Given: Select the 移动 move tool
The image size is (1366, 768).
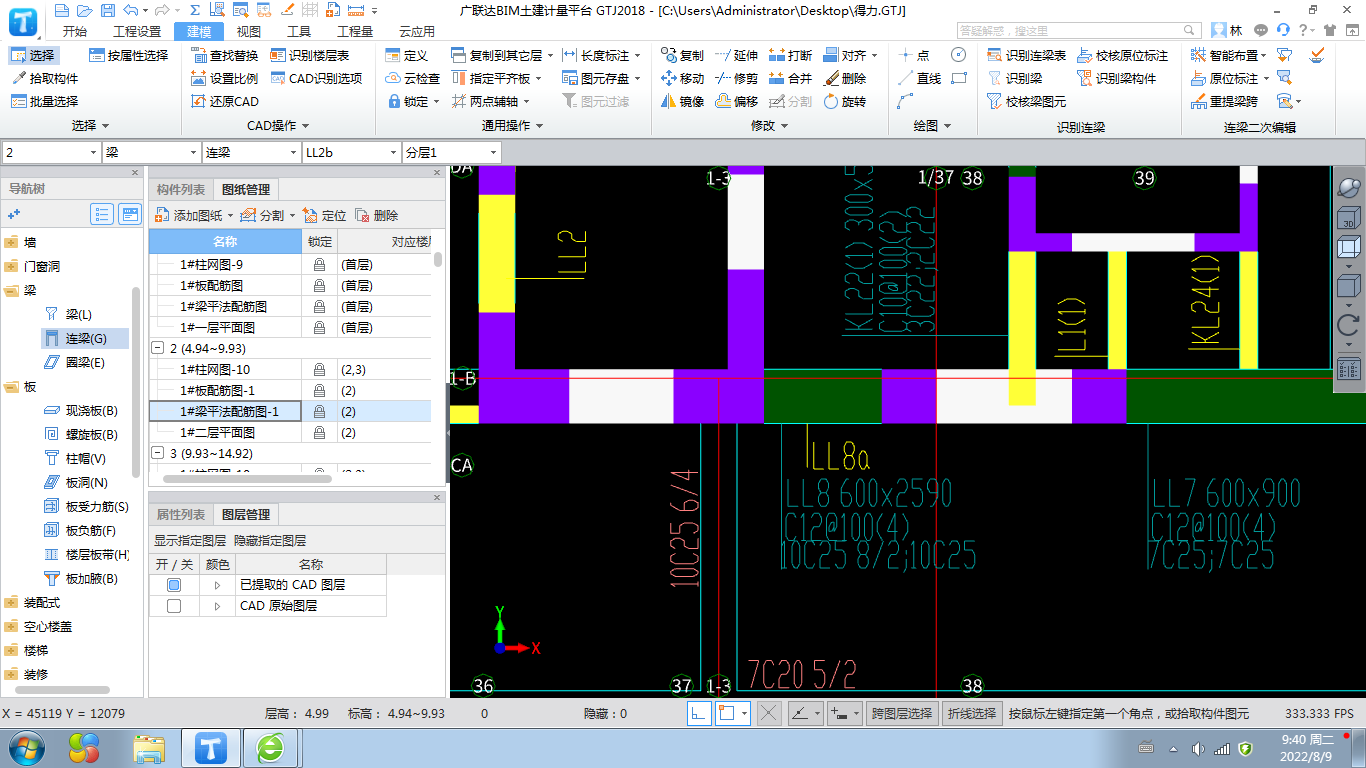Looking at the screenshot, I should (683, 78).
